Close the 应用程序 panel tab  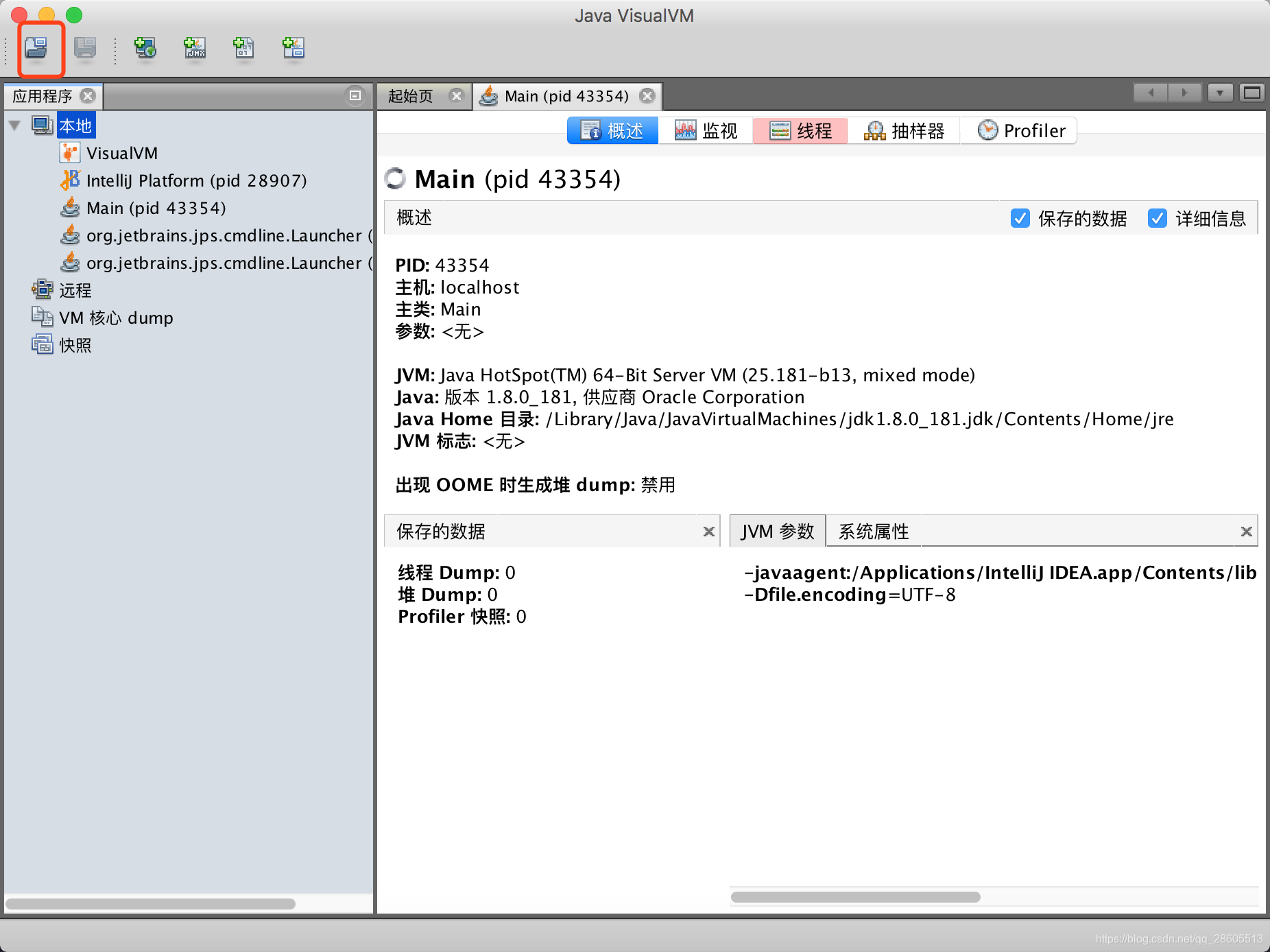(88, 95)
